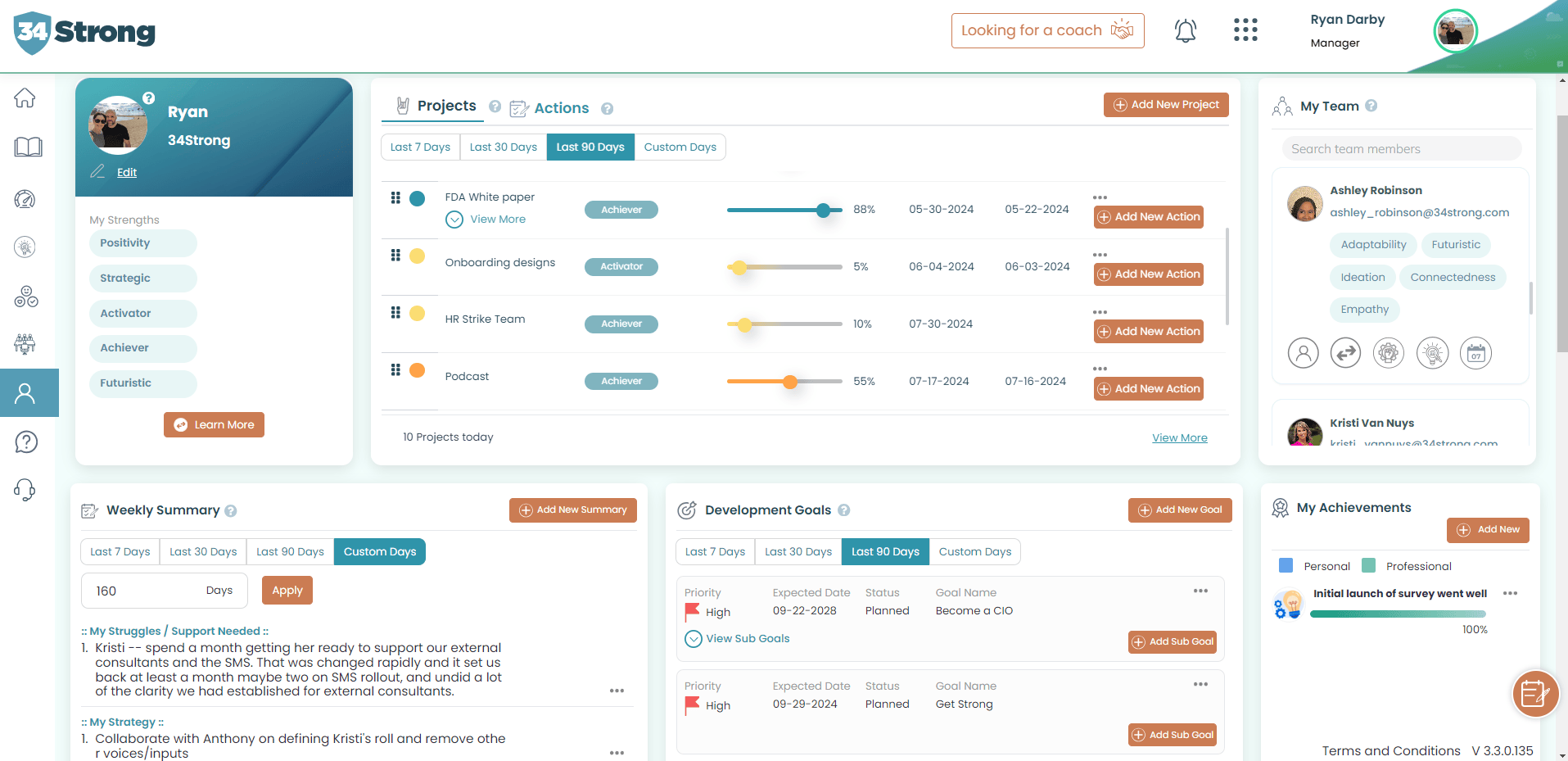This screenshot has height=761, width=1568.
Task: Open three-dot menu for Get Strong goal
Action: (1200, 685)
